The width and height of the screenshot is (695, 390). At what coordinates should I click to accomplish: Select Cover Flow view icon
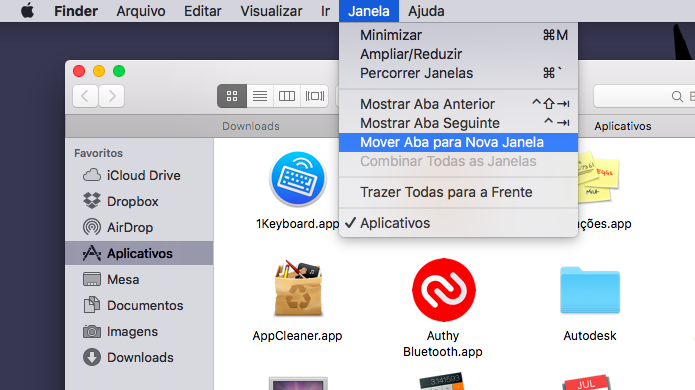pos(315,96)
